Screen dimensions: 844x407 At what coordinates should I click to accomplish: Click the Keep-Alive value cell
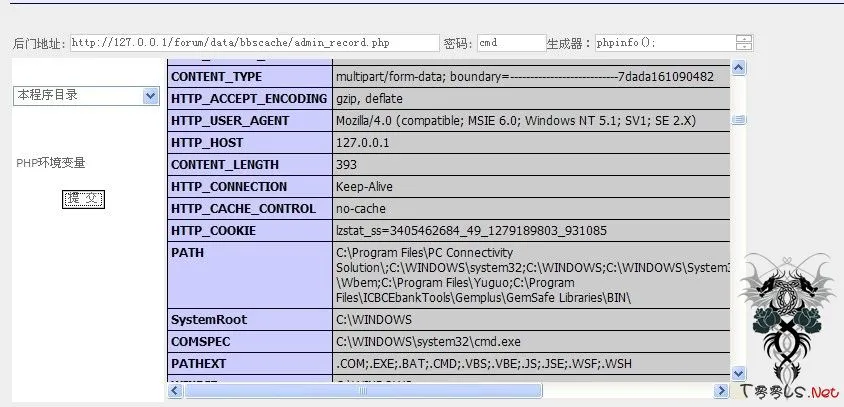point(532,187)
